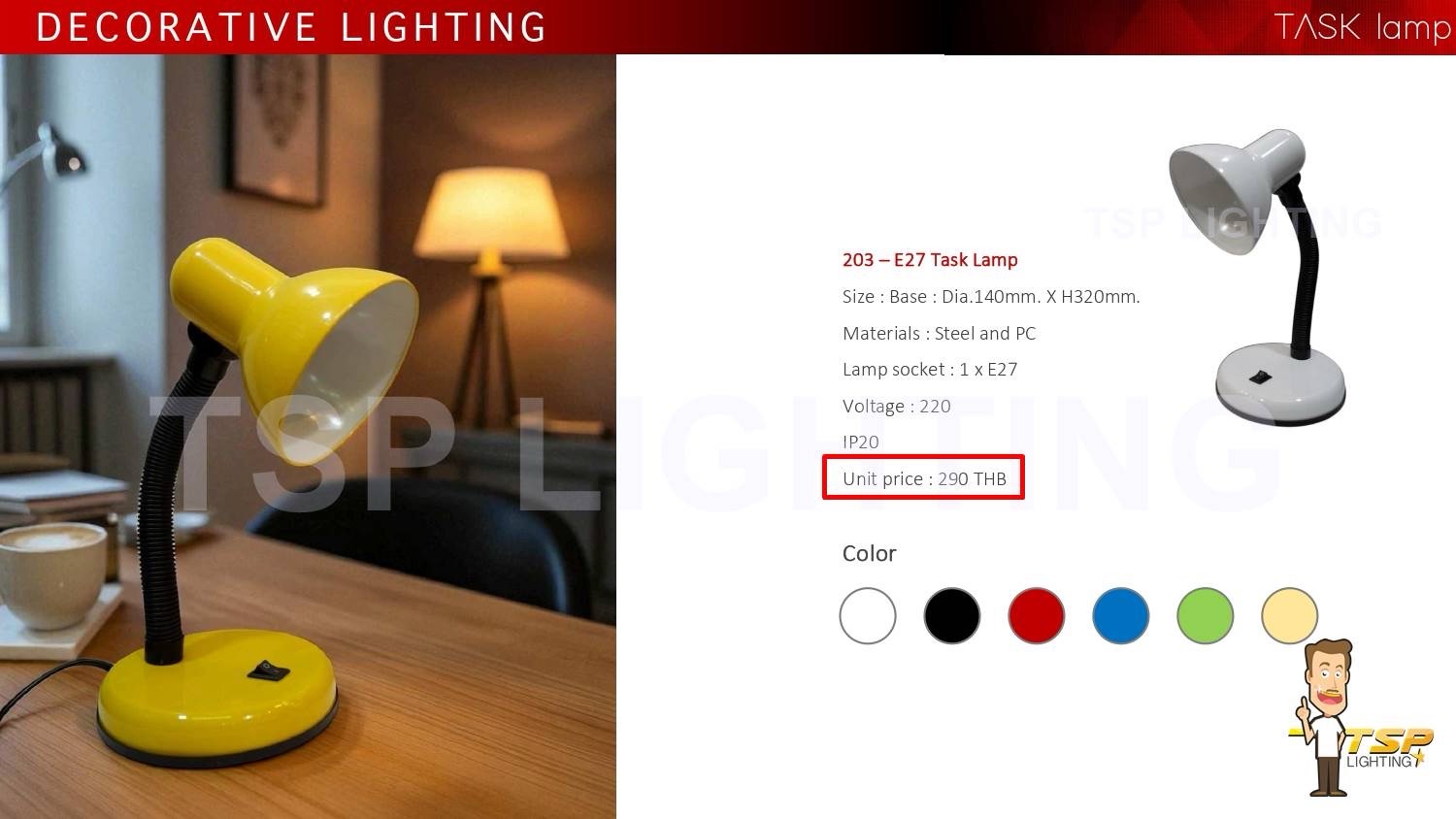Click the yellow desk lamp photo

(308, 437)
